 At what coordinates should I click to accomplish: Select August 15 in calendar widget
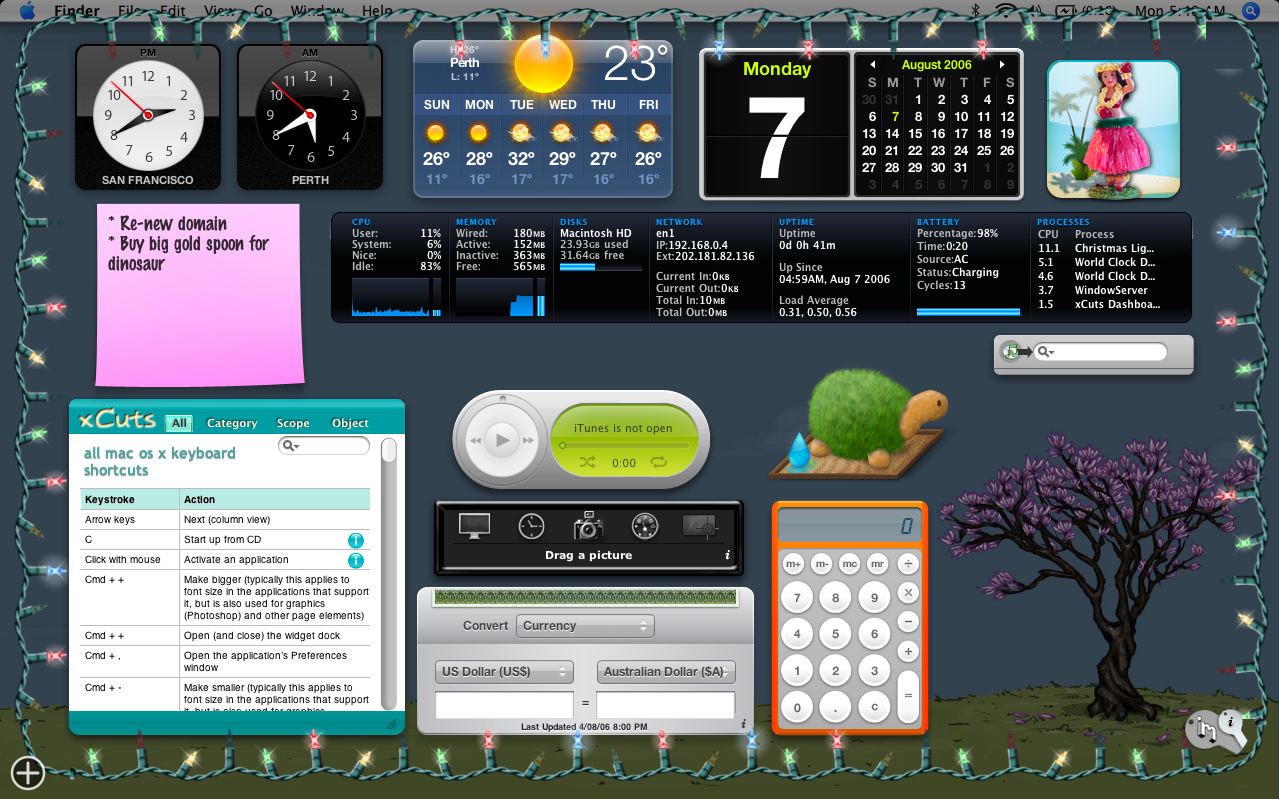tap(915, 133)
